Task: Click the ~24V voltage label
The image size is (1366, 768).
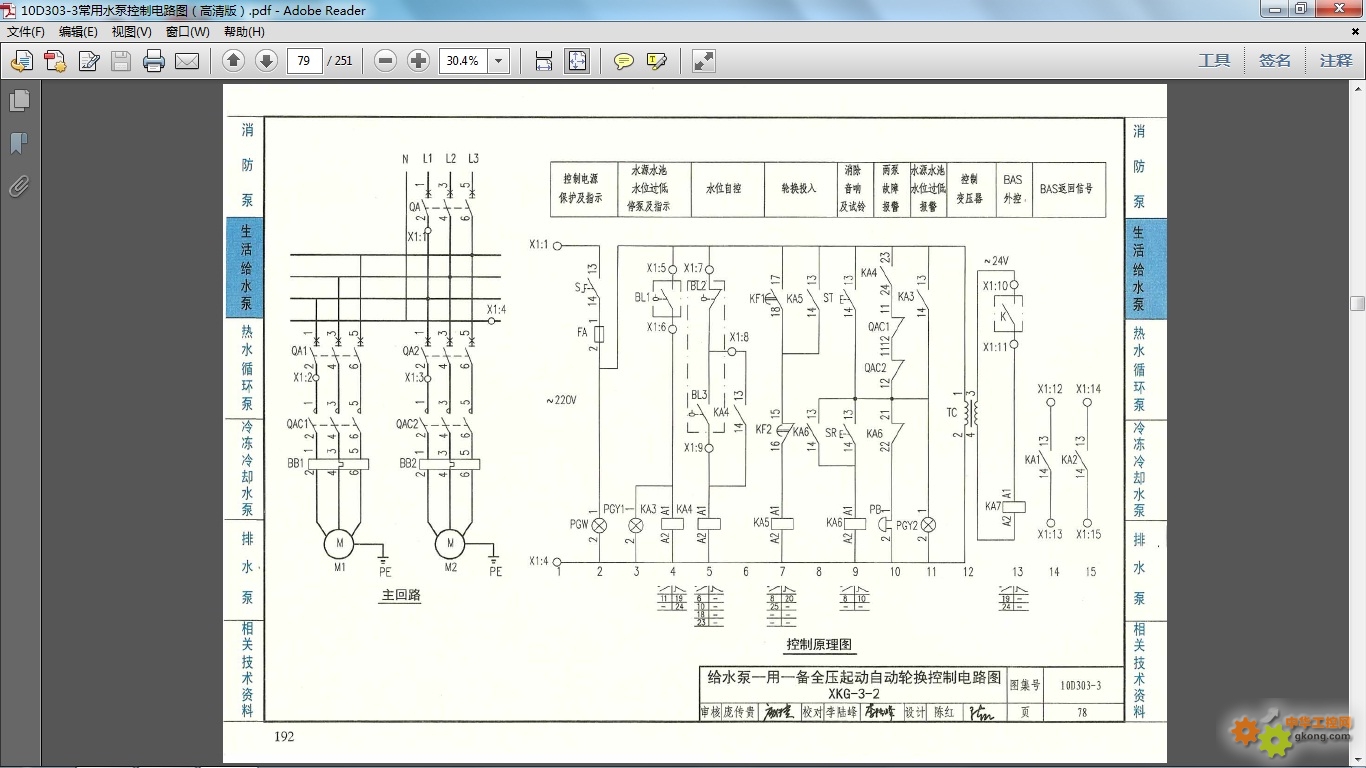Action: (996, 261)
